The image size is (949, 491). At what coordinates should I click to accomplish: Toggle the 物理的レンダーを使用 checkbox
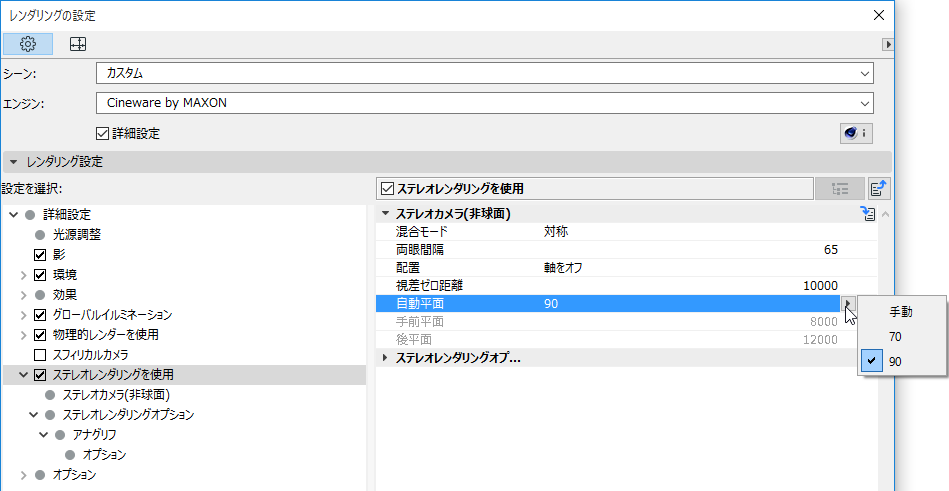coord(40,335)
